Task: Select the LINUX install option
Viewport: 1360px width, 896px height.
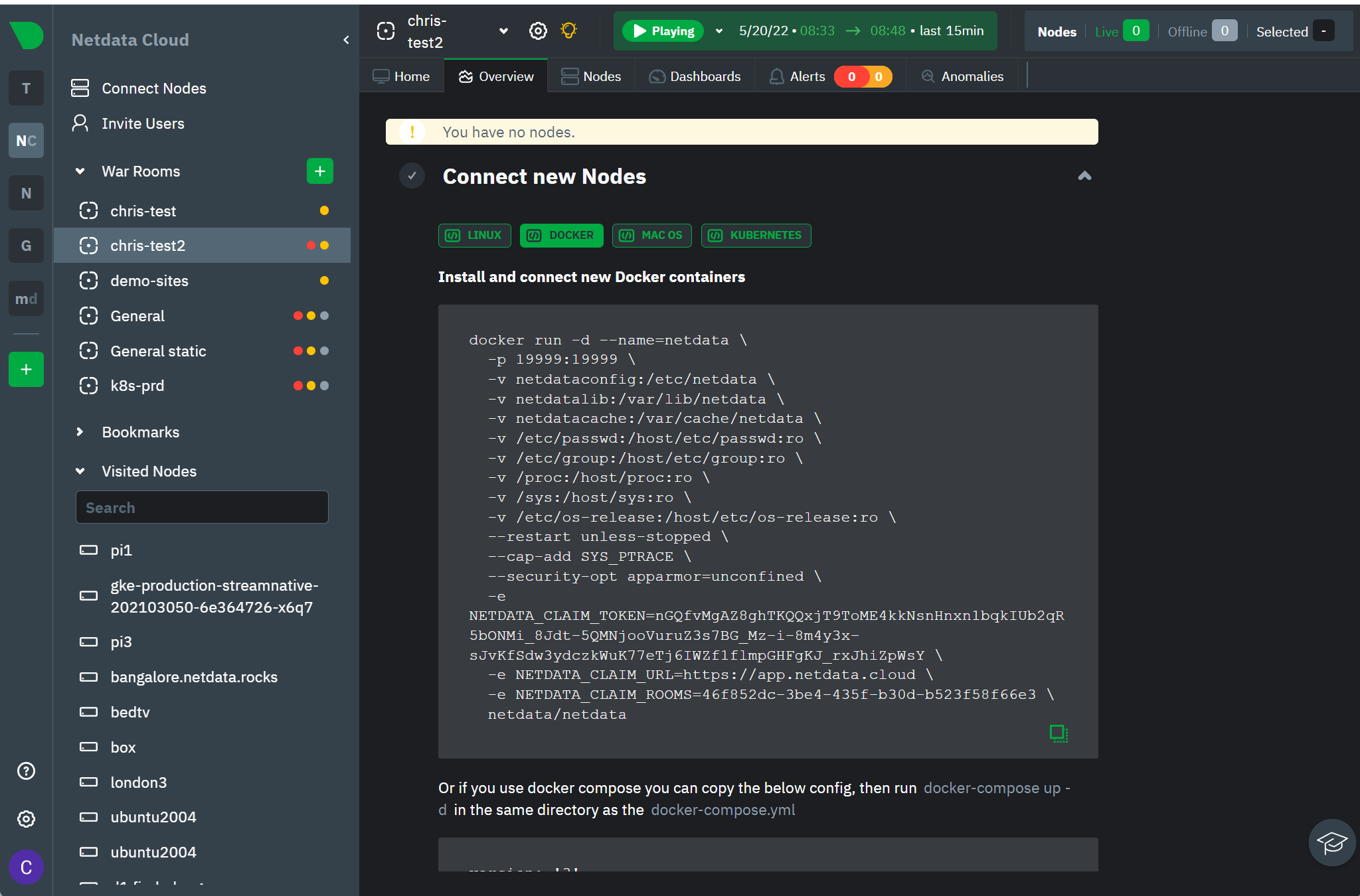Action: click(x=474, y=236)
